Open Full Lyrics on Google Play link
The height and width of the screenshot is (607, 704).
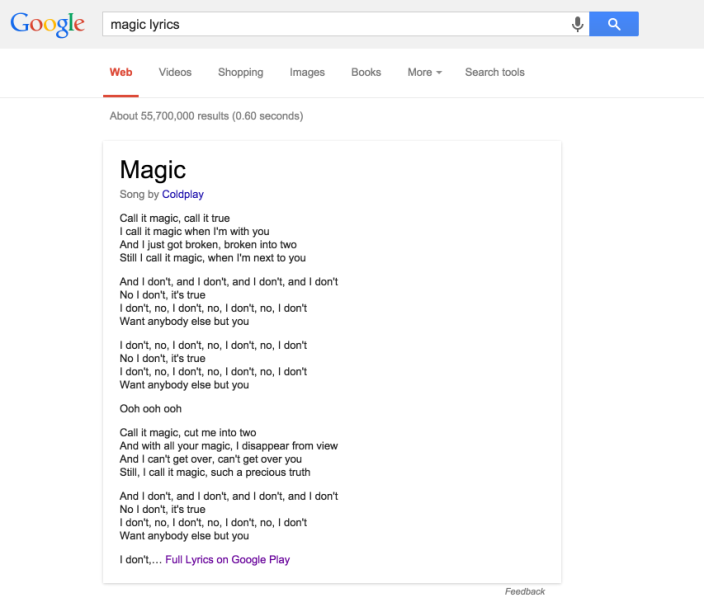click(228, 559)
